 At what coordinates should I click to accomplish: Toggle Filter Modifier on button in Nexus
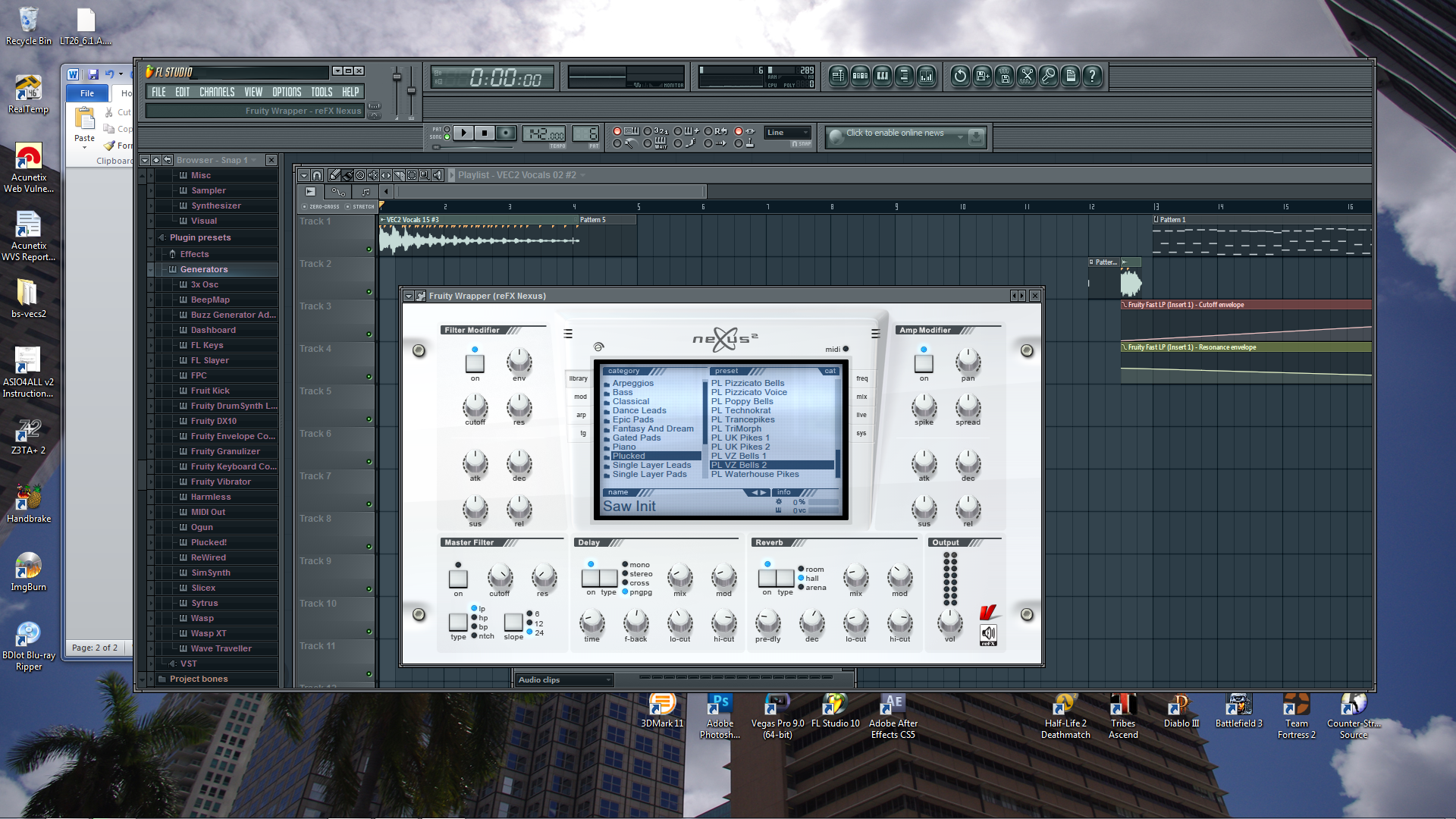(475, 363)
